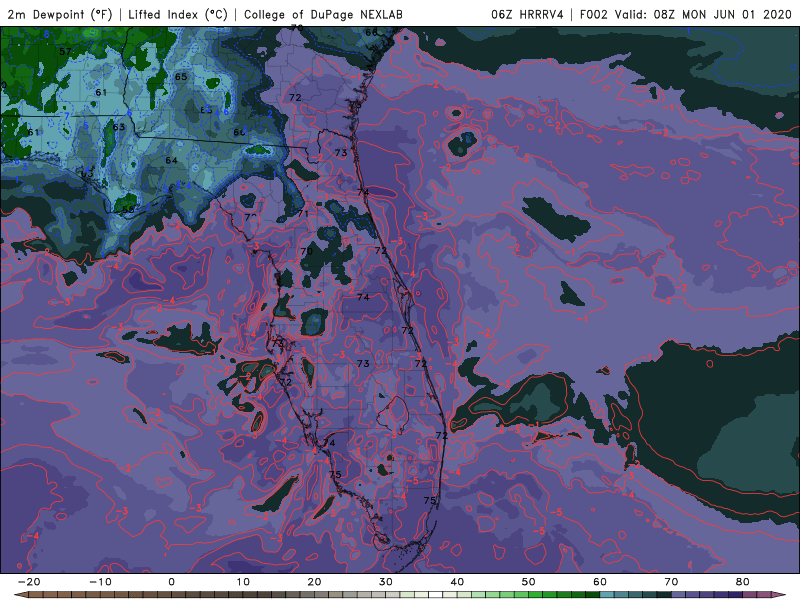The image size is (800, 600).
Task: Click the '65' dewpoint value on map
Action: [181, 77]
